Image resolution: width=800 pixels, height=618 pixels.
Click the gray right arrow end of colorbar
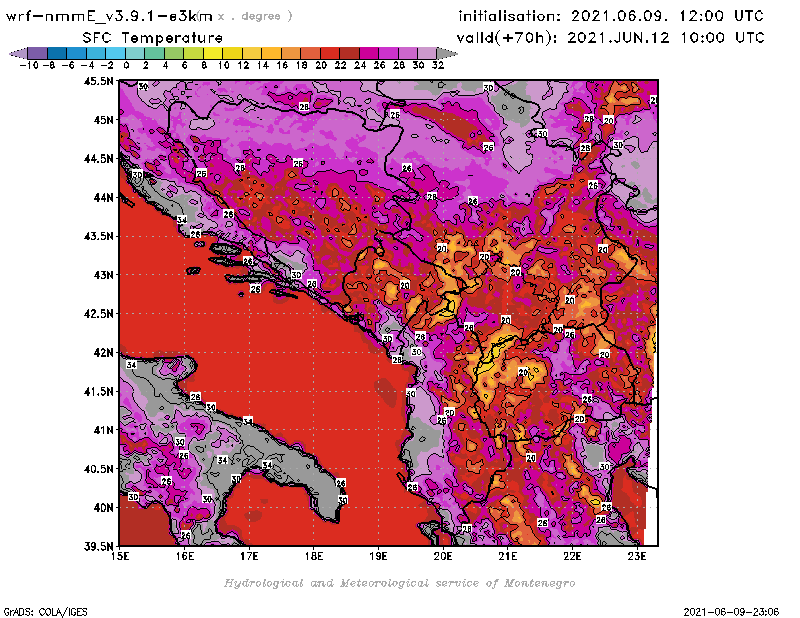click(x=447, y=53)
